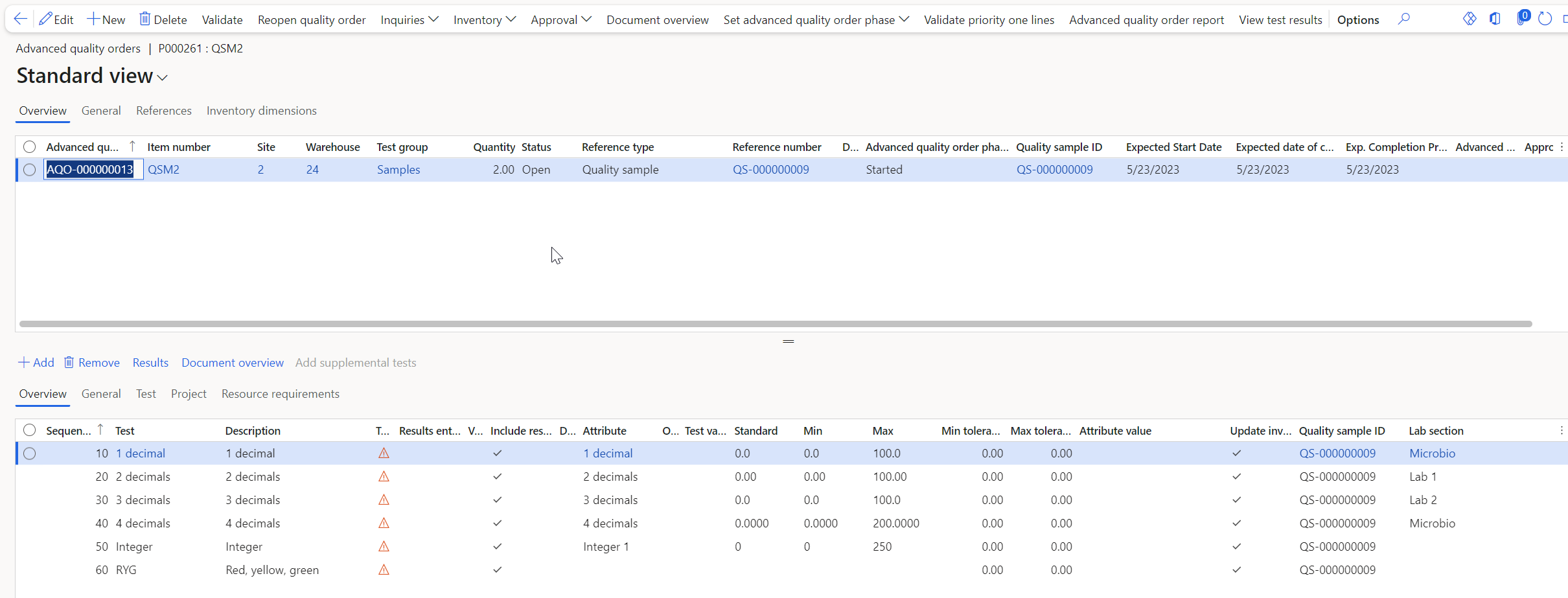Toggle select-all circle in the test lines grid
Viewport: 1568px width, 598px height.
pos(30,430)
